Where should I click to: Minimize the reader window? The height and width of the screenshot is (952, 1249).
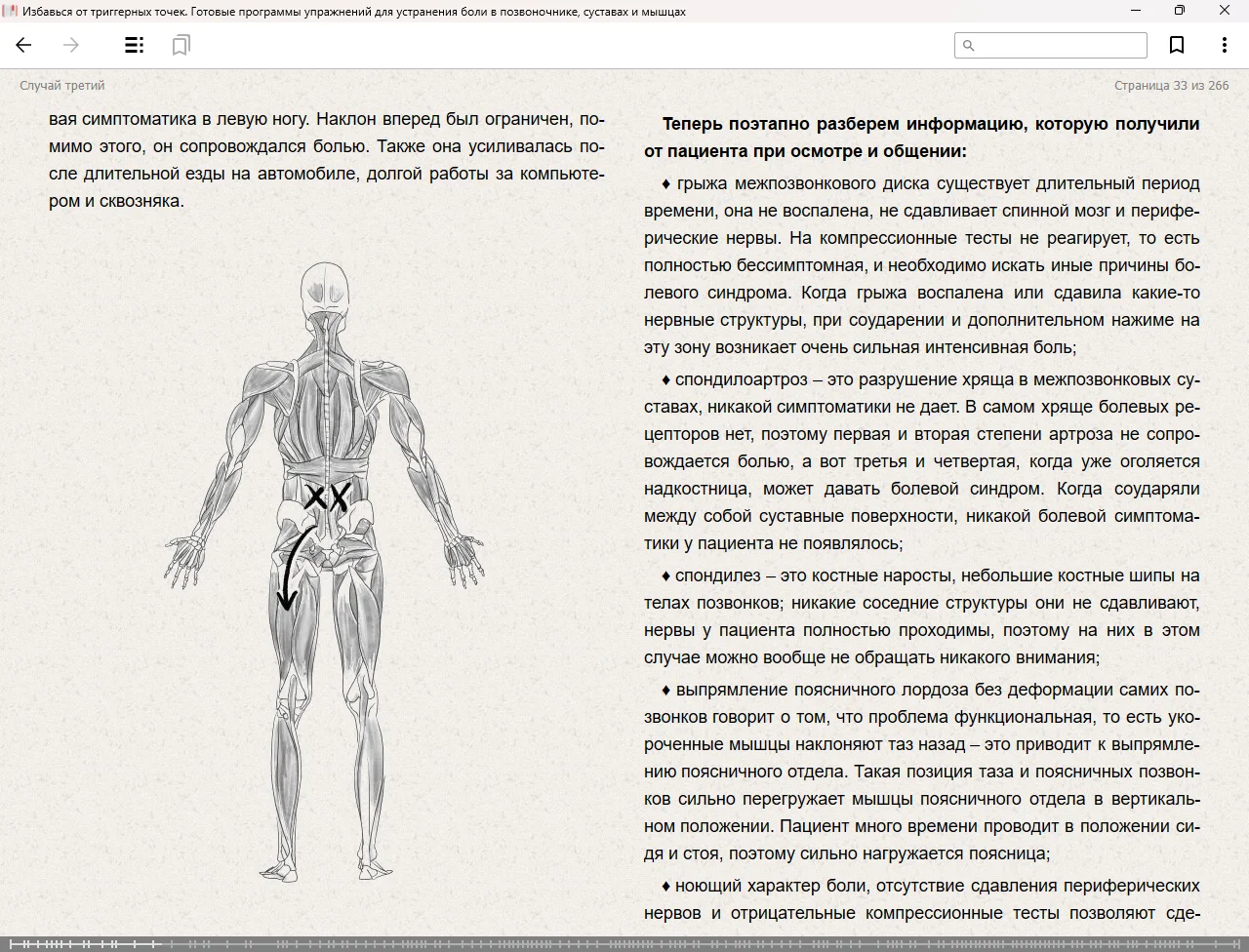[x=1136, y=11]
